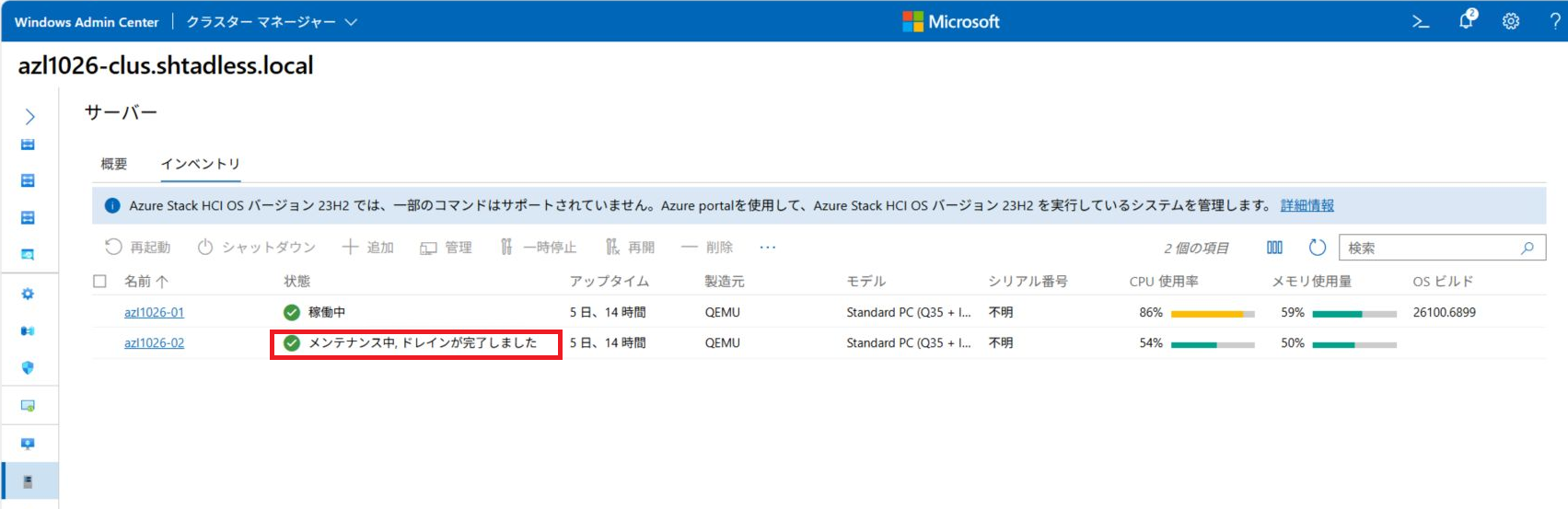Viewport: 1568px width, 509px height.
Task: Click the info icon in blue banner
Action: (112, 205)
